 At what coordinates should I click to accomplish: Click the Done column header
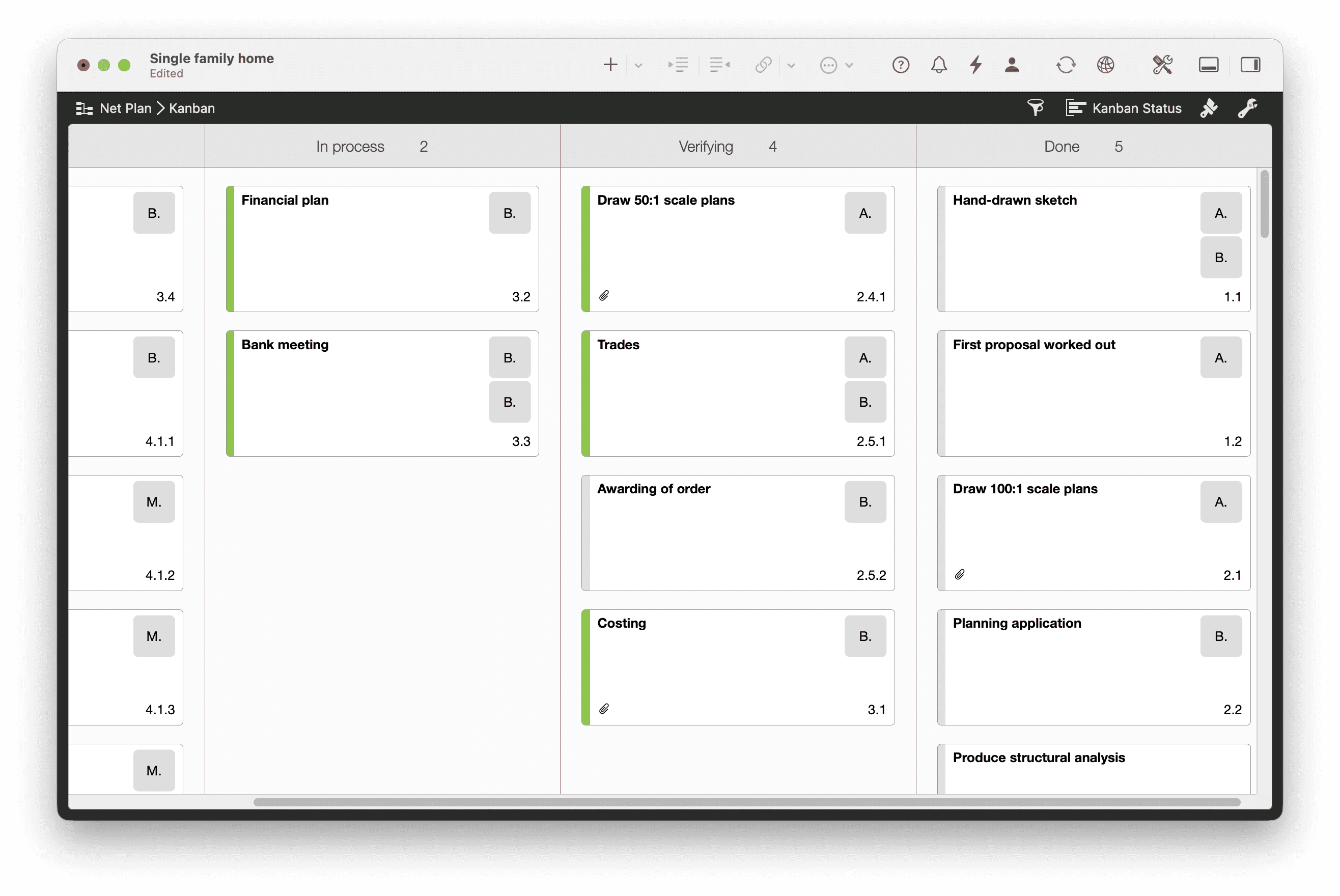(1093, 146)
